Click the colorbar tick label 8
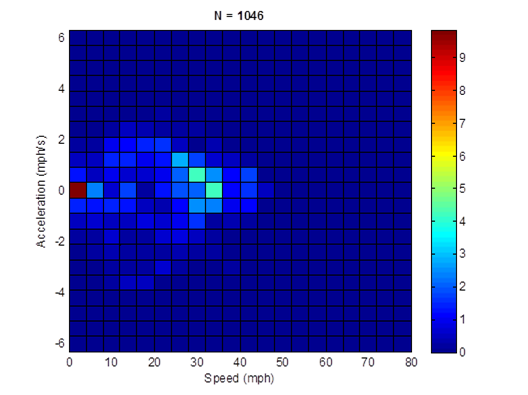 [x=462, y=90]
